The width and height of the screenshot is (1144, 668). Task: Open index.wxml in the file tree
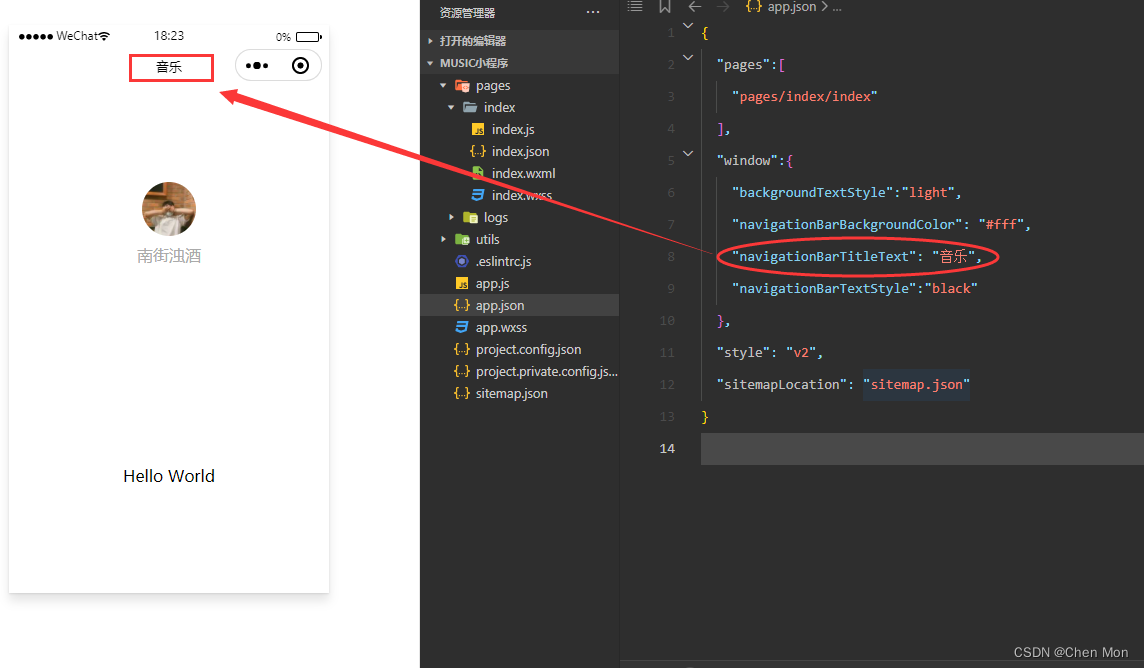523,173
